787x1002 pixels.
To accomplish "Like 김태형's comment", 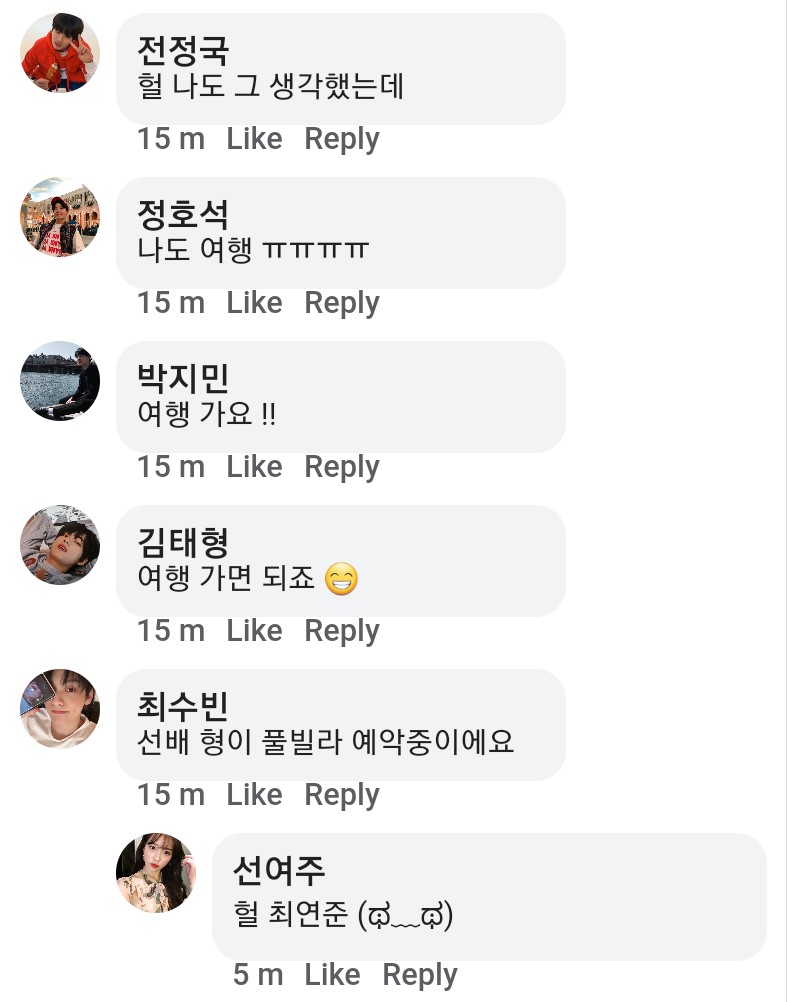I will pos(254,631).
